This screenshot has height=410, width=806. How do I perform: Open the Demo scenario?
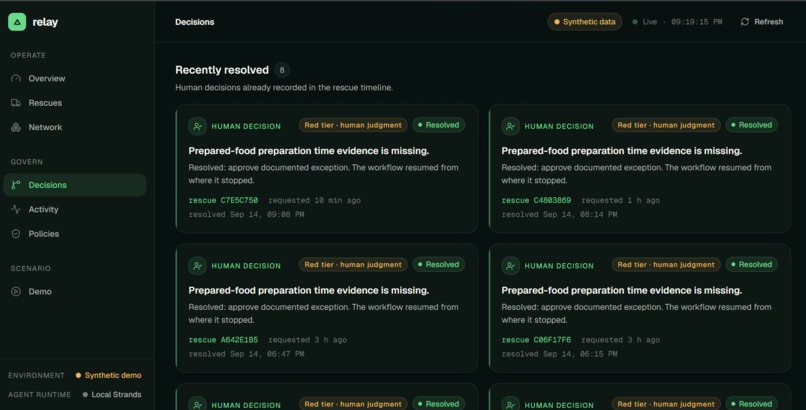click(75, 291)
